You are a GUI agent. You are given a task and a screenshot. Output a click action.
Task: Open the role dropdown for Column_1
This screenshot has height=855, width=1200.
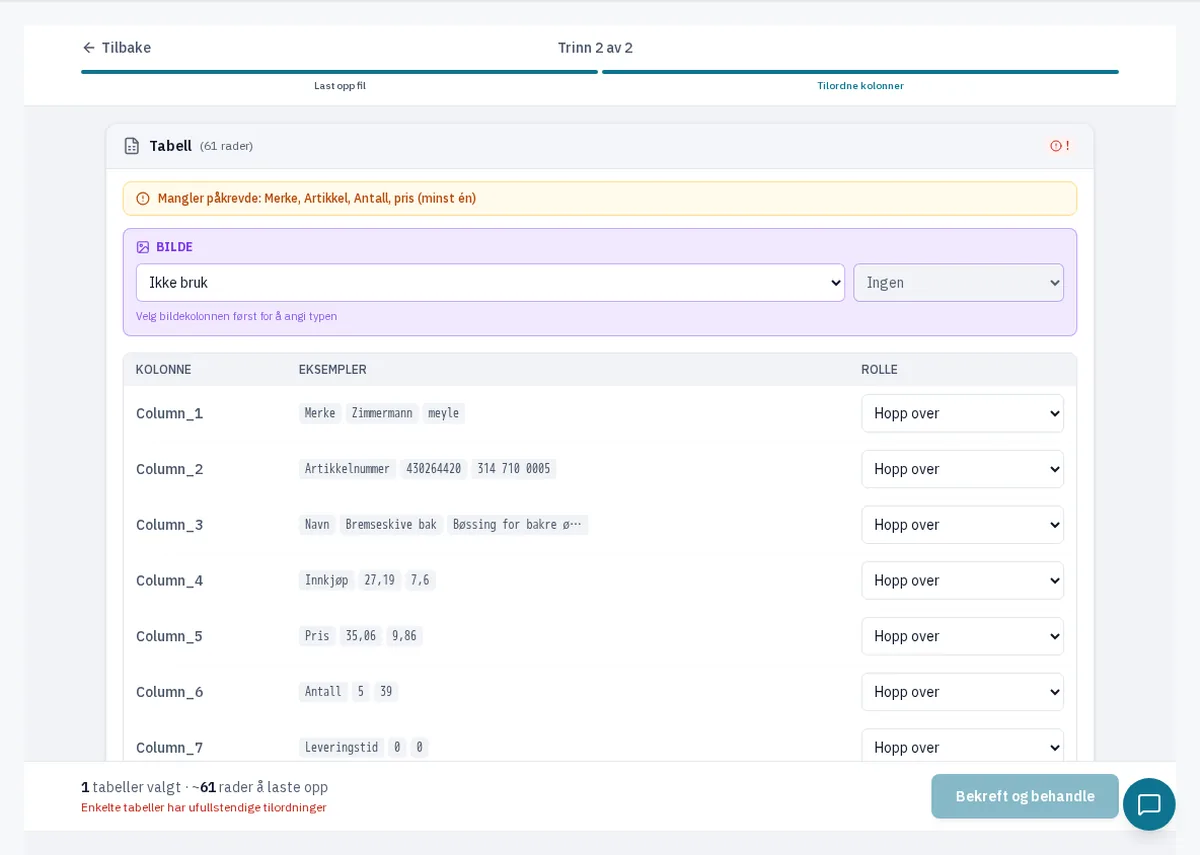[x=962, y=413]
